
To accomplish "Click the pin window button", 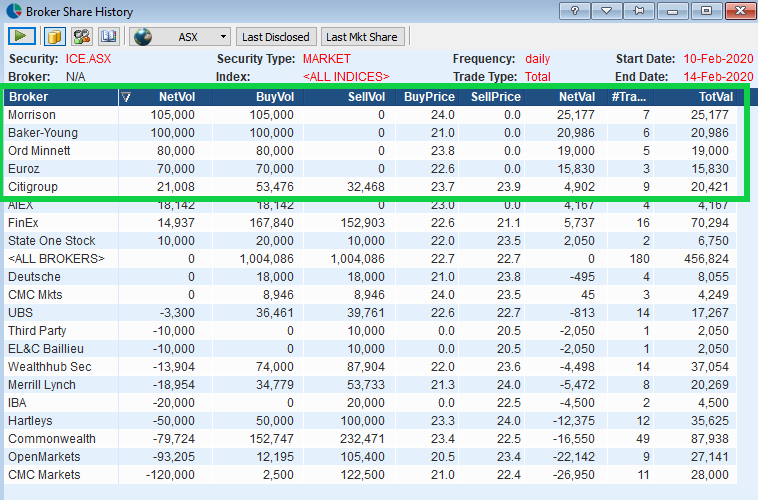I will point(639,11).
